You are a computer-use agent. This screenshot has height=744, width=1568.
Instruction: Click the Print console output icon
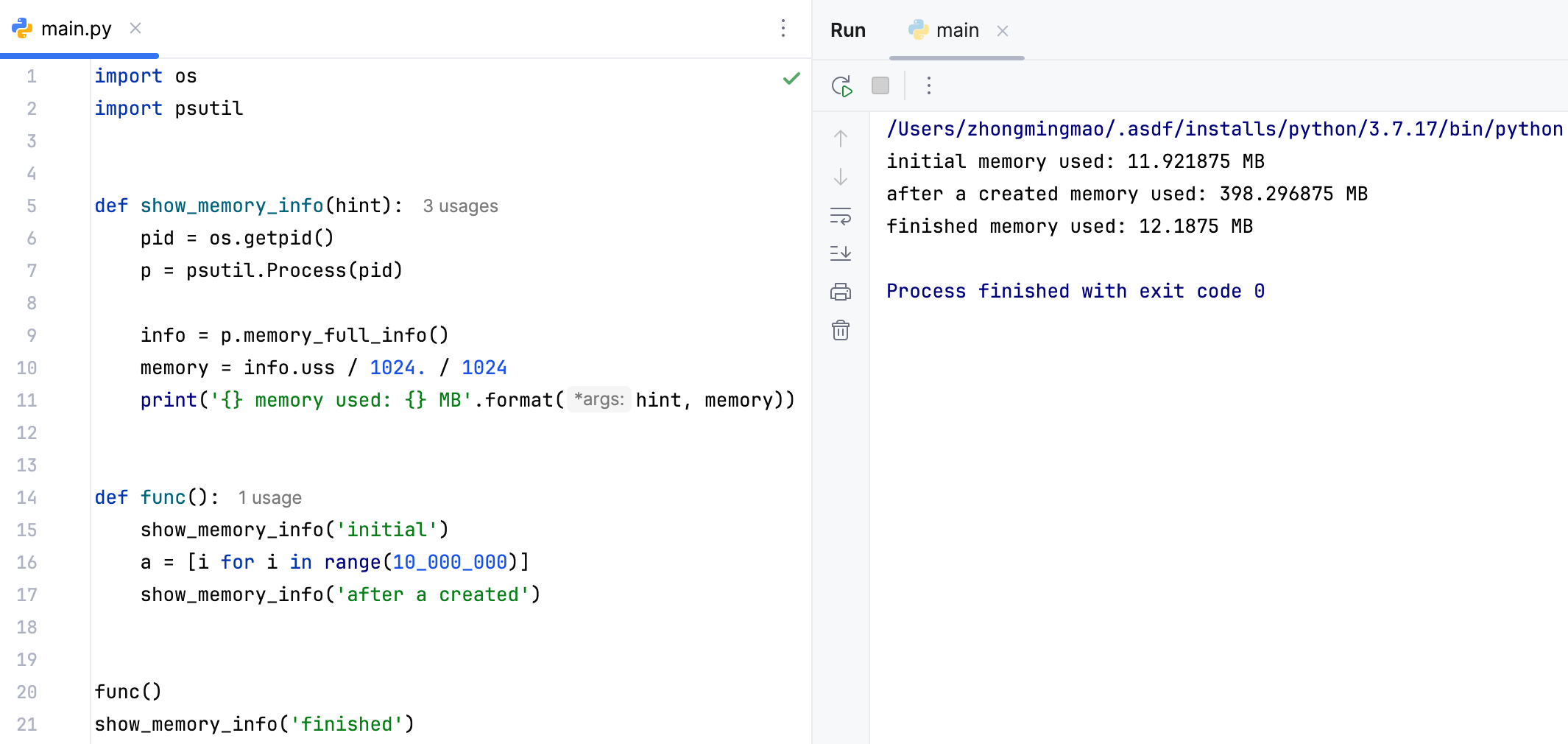pos(841,292)
